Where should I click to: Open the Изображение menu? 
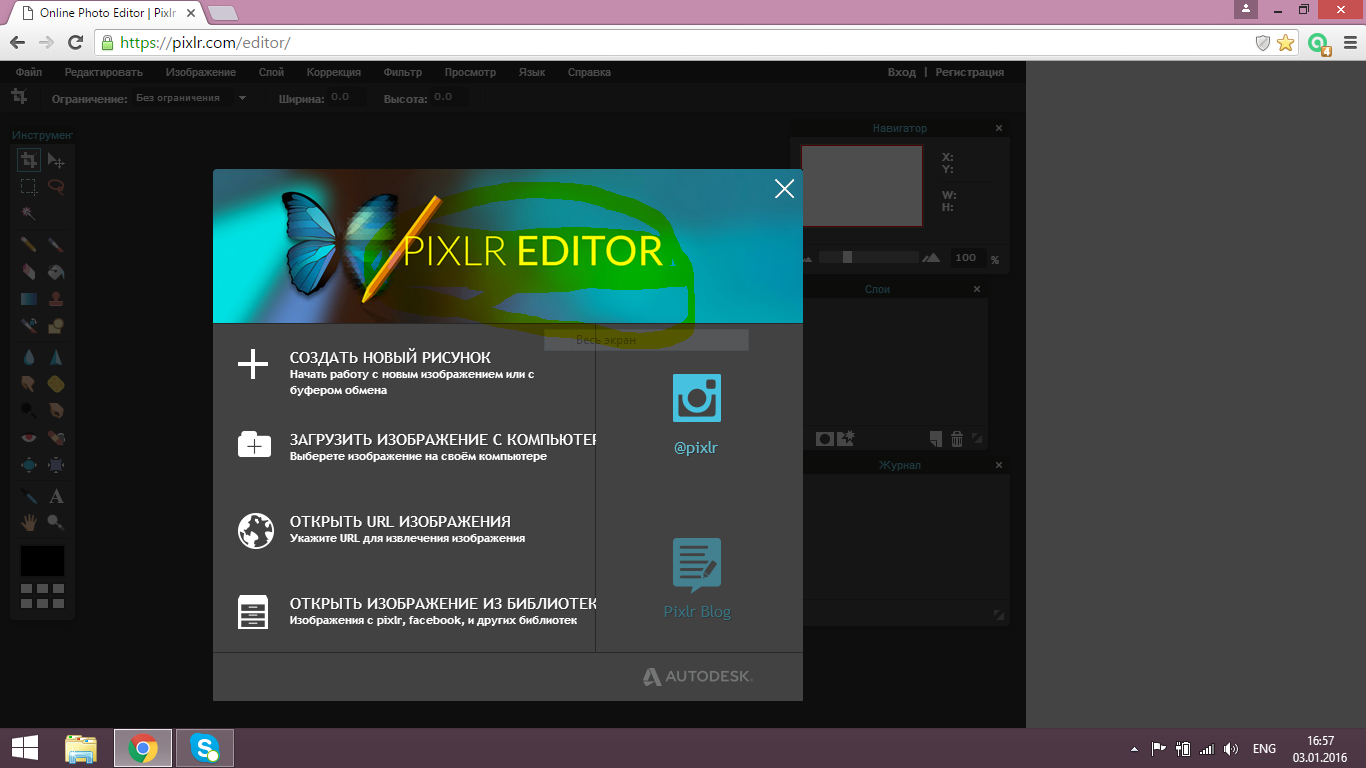201,72
